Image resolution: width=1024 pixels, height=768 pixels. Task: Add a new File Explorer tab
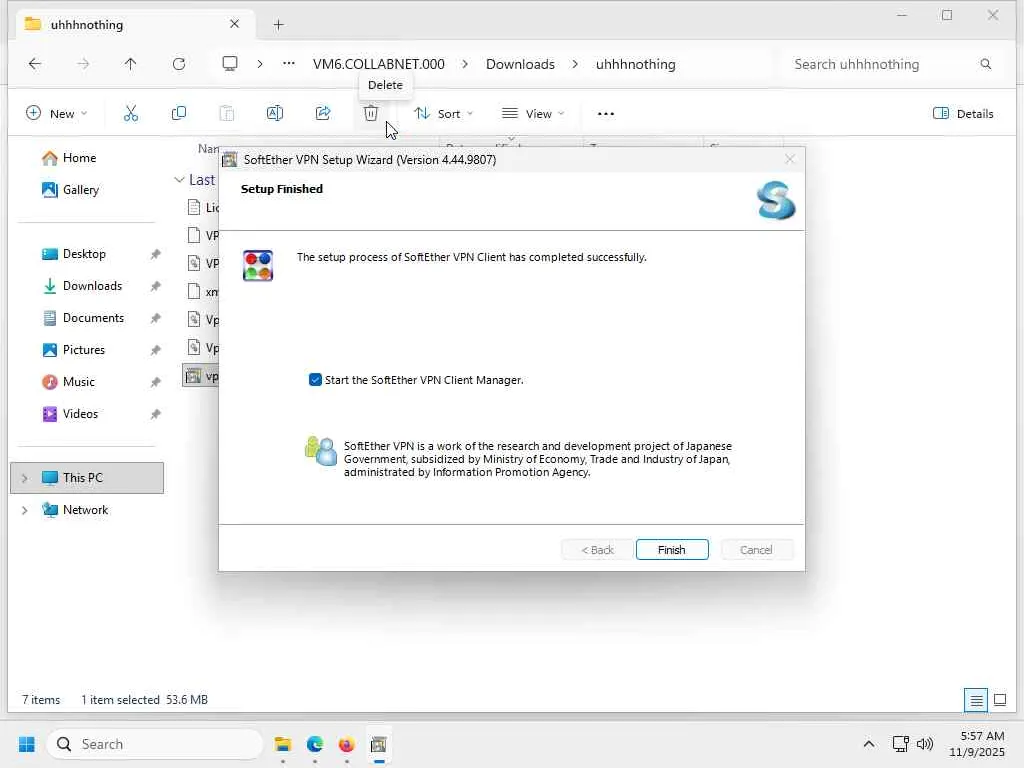tap(278, 25)
